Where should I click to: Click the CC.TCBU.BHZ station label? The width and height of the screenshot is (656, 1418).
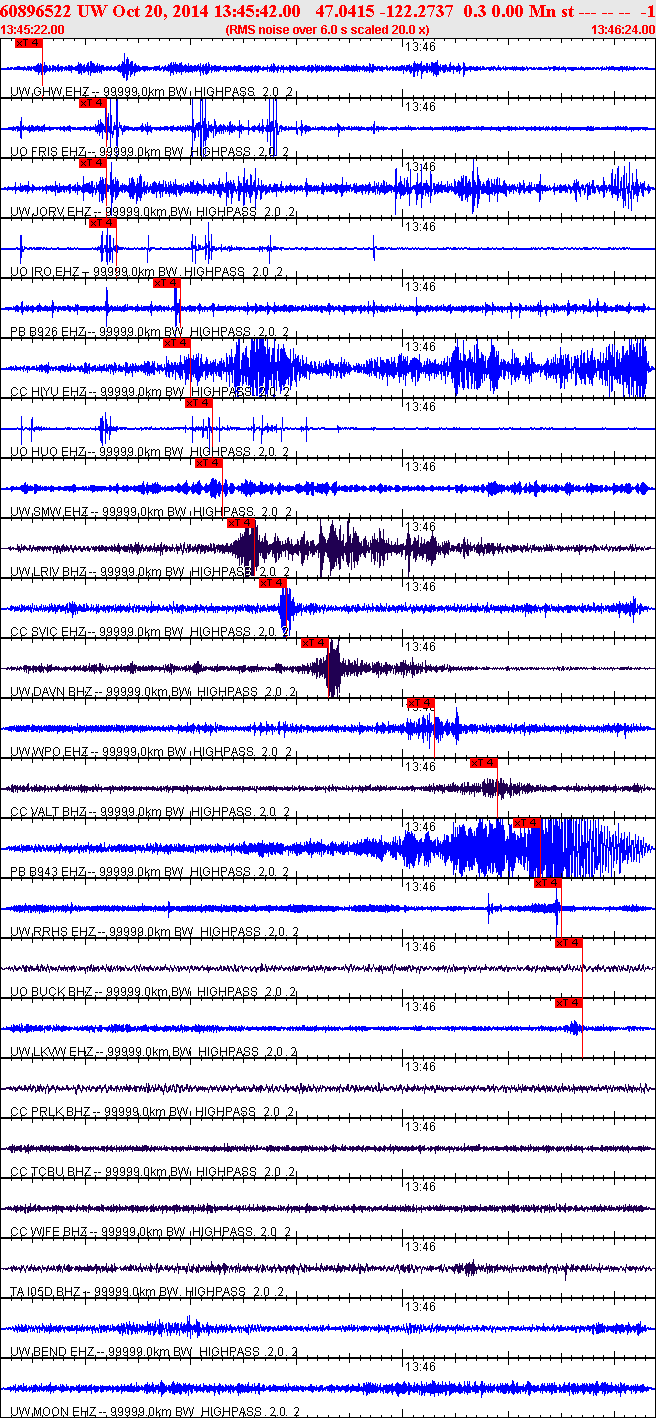point(50,1172)
